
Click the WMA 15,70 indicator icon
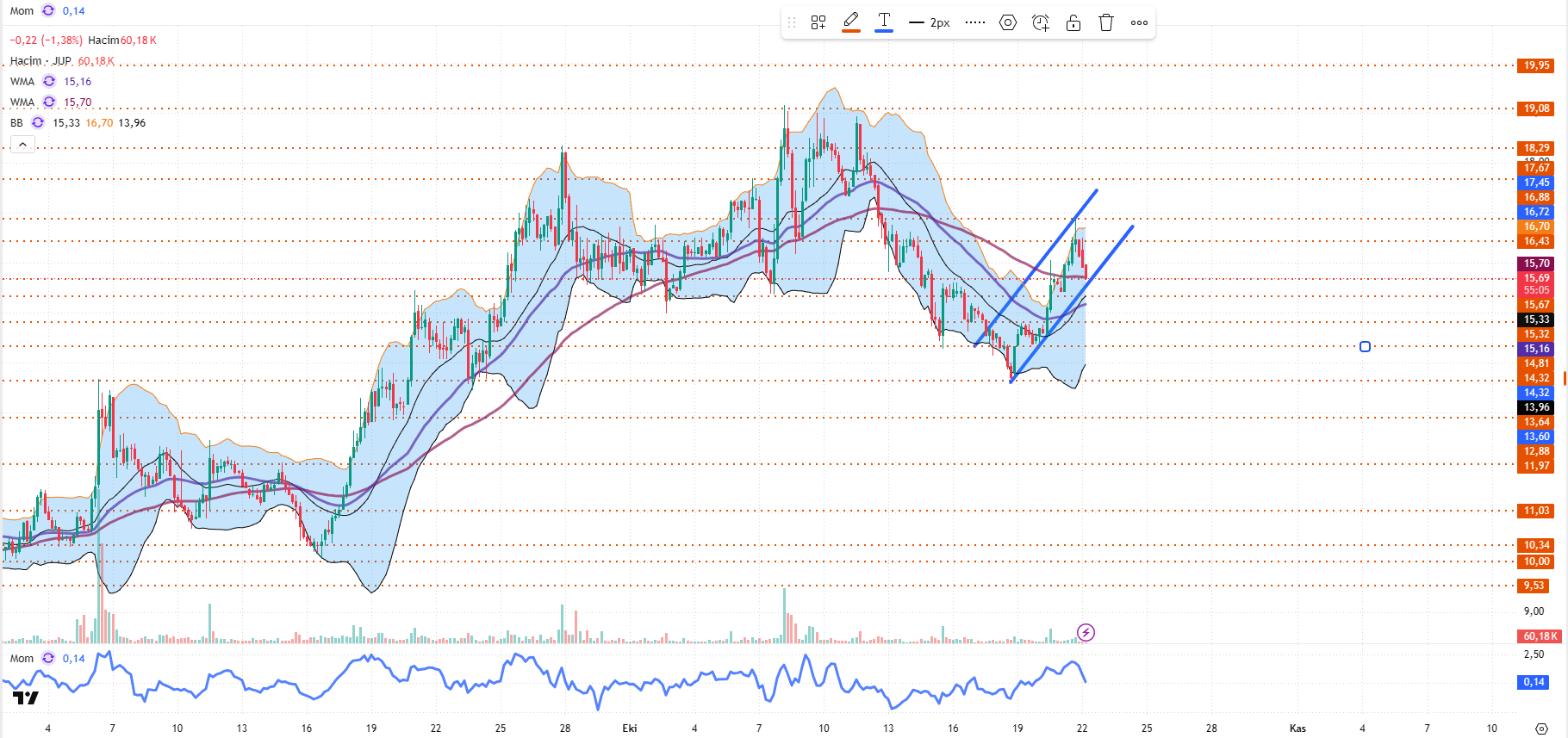[49, 102]
